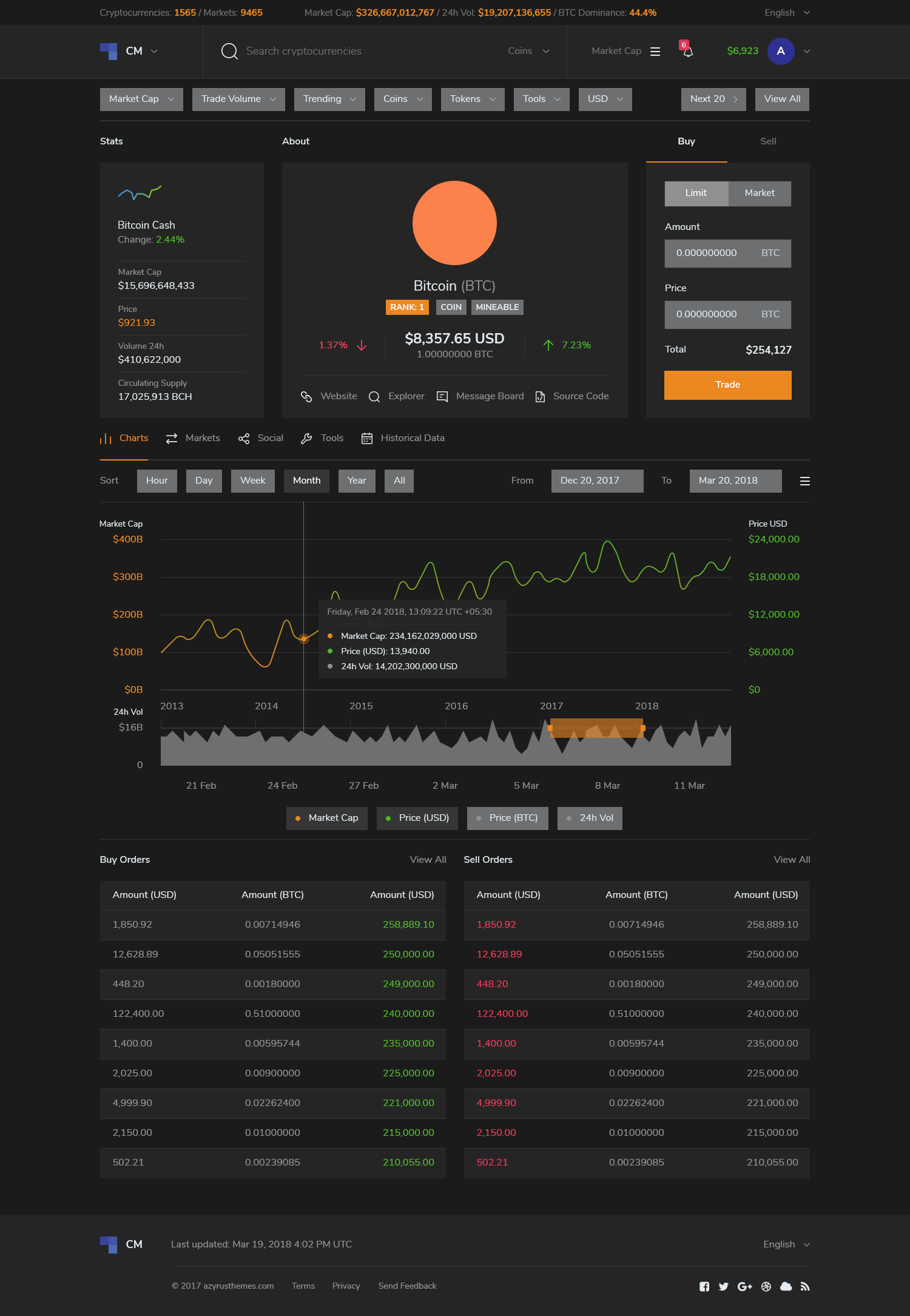Open the Trending dropdown
910x1316 pixels.
[329, 100]
